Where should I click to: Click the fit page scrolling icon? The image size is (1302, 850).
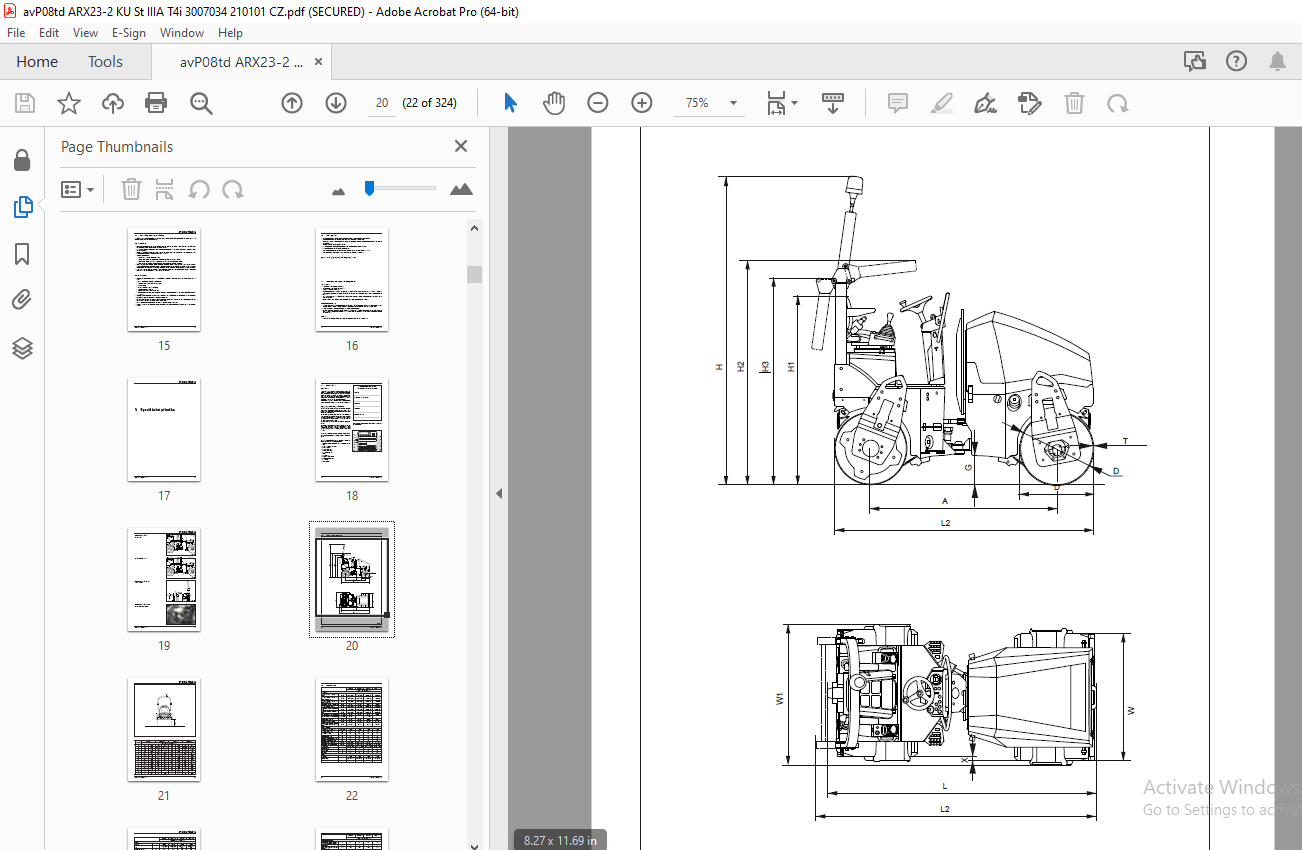[777, 103]
